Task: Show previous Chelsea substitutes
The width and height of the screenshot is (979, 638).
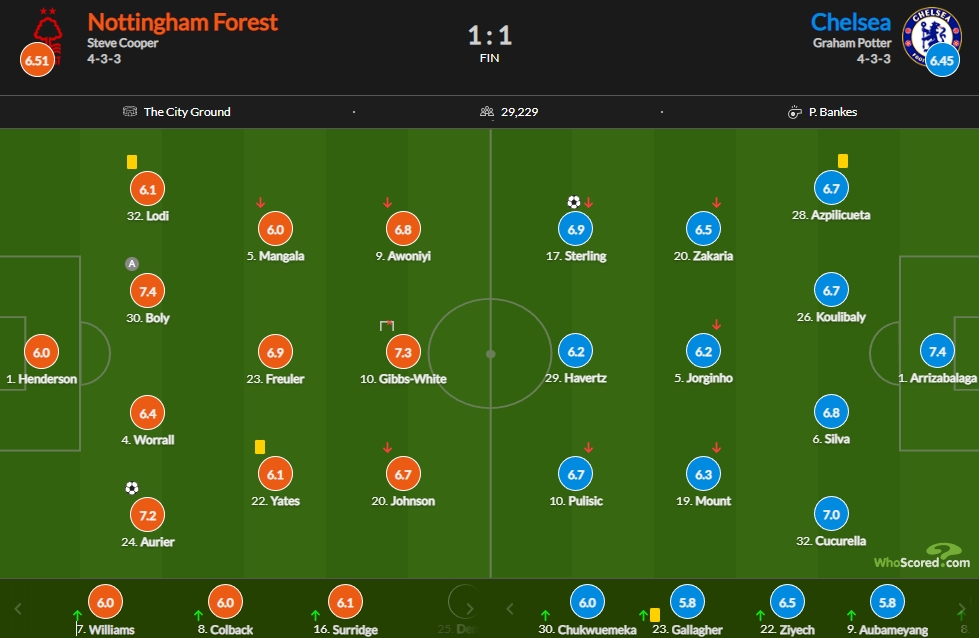Action: pos(509,608)
